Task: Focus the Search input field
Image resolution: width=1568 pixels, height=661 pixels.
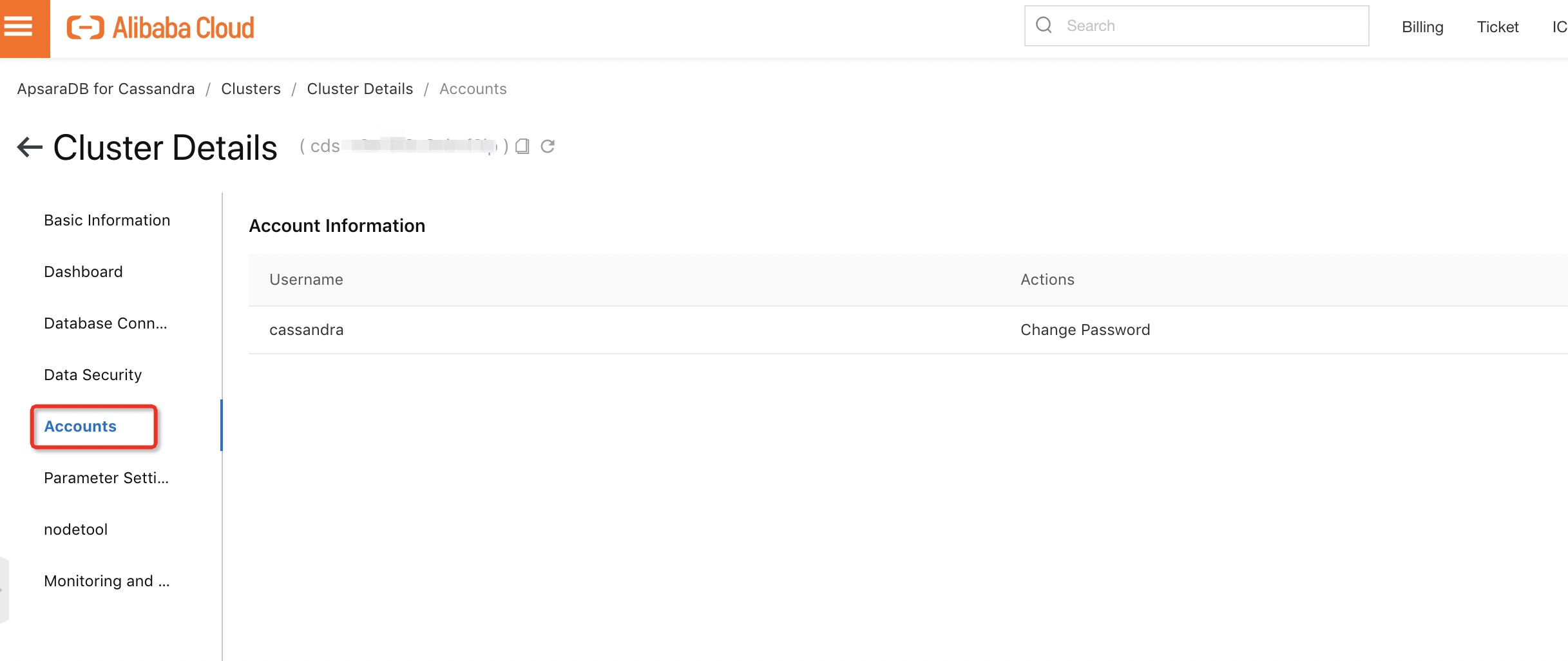Action: pos(1196,26)
